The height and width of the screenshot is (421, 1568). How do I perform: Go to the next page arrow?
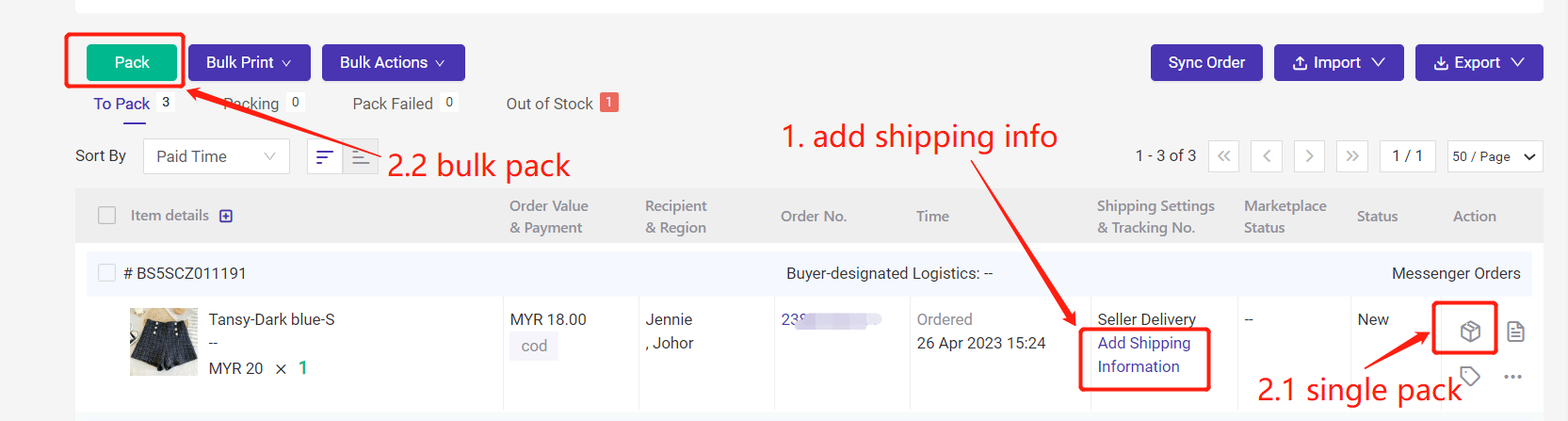1309,156
